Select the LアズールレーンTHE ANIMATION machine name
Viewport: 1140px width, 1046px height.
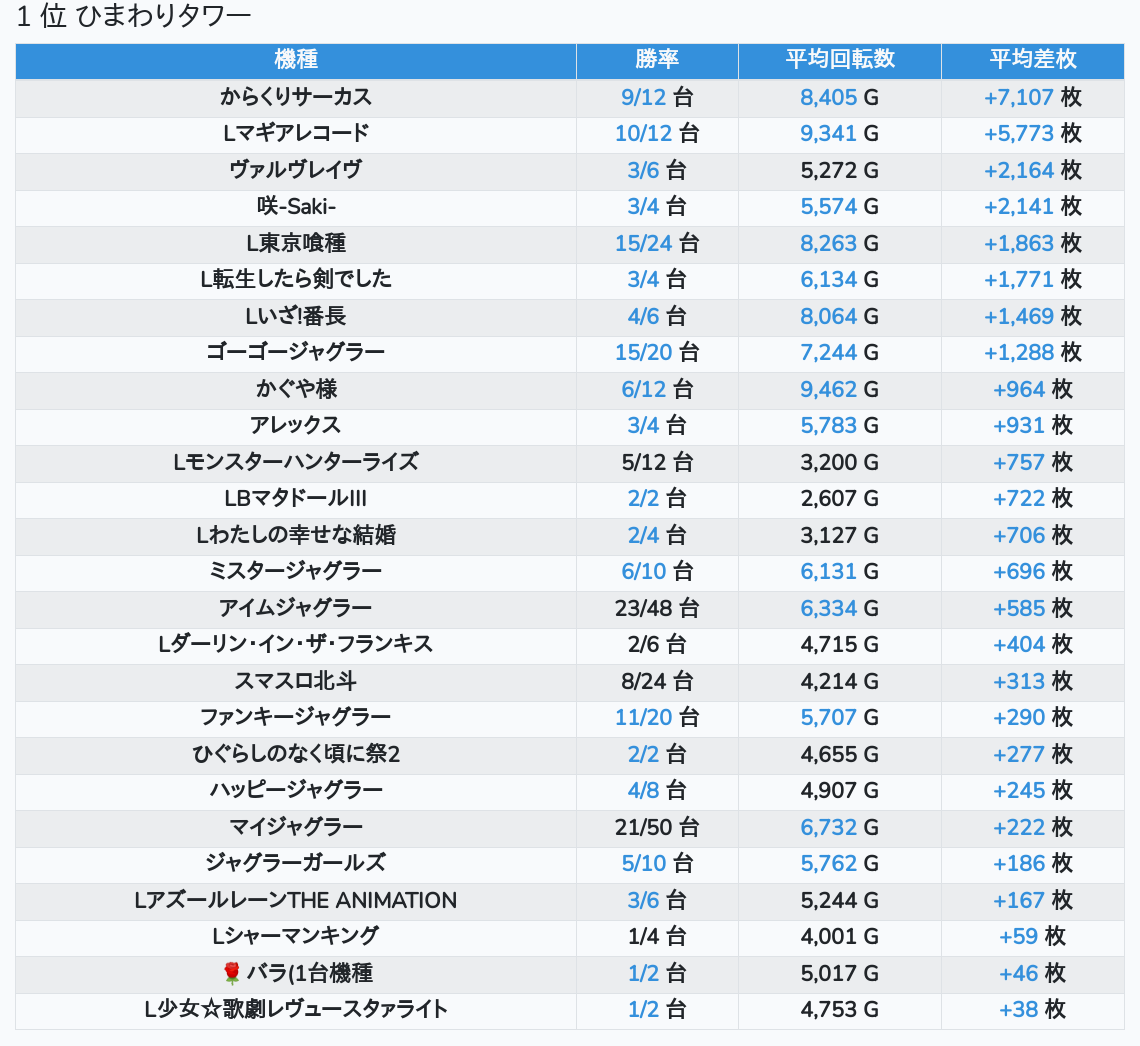(x=296, y=901)
